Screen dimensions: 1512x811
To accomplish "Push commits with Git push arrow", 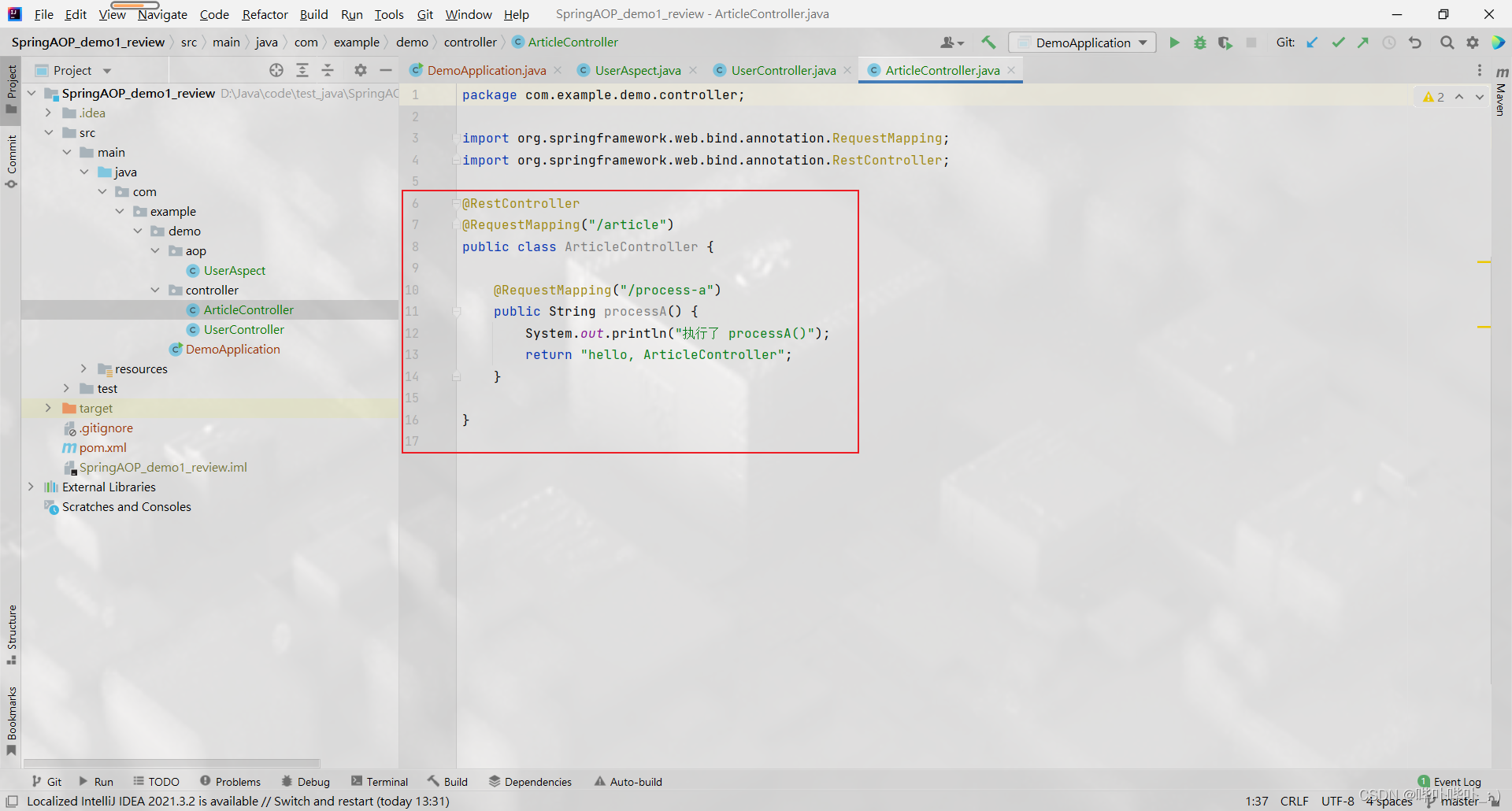I will click(x=1363, y=43).
